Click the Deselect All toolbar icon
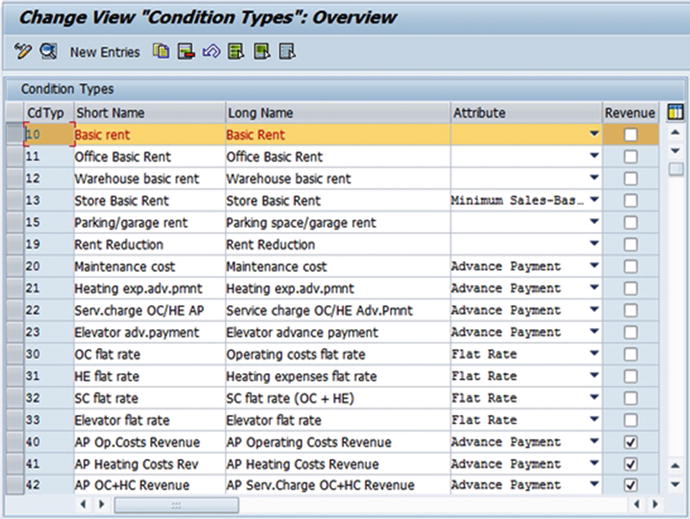Screen dimensions: 690x519 288,51
